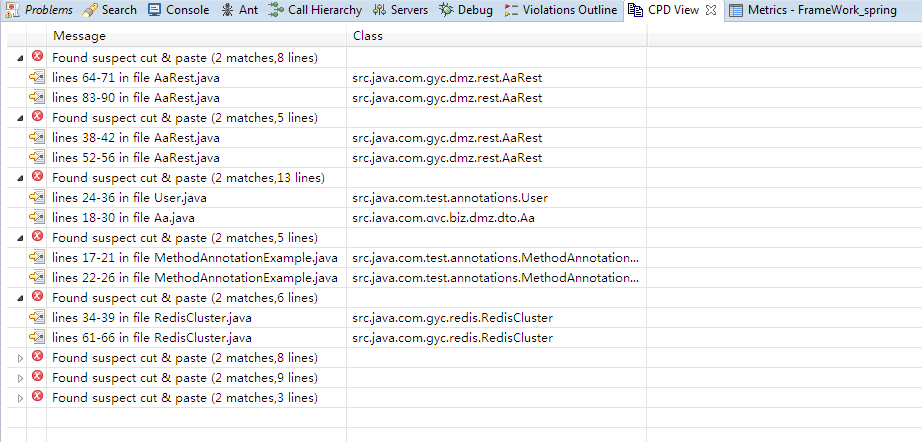Screen dimensions: 922x442
Task: Click the Search tab flashlight icon
Action: (x=89, y=10)
